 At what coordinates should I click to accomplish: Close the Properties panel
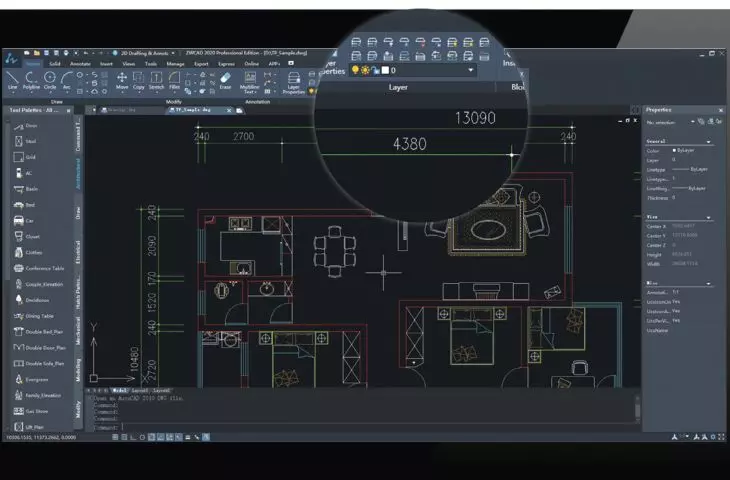tap(721, 110)
